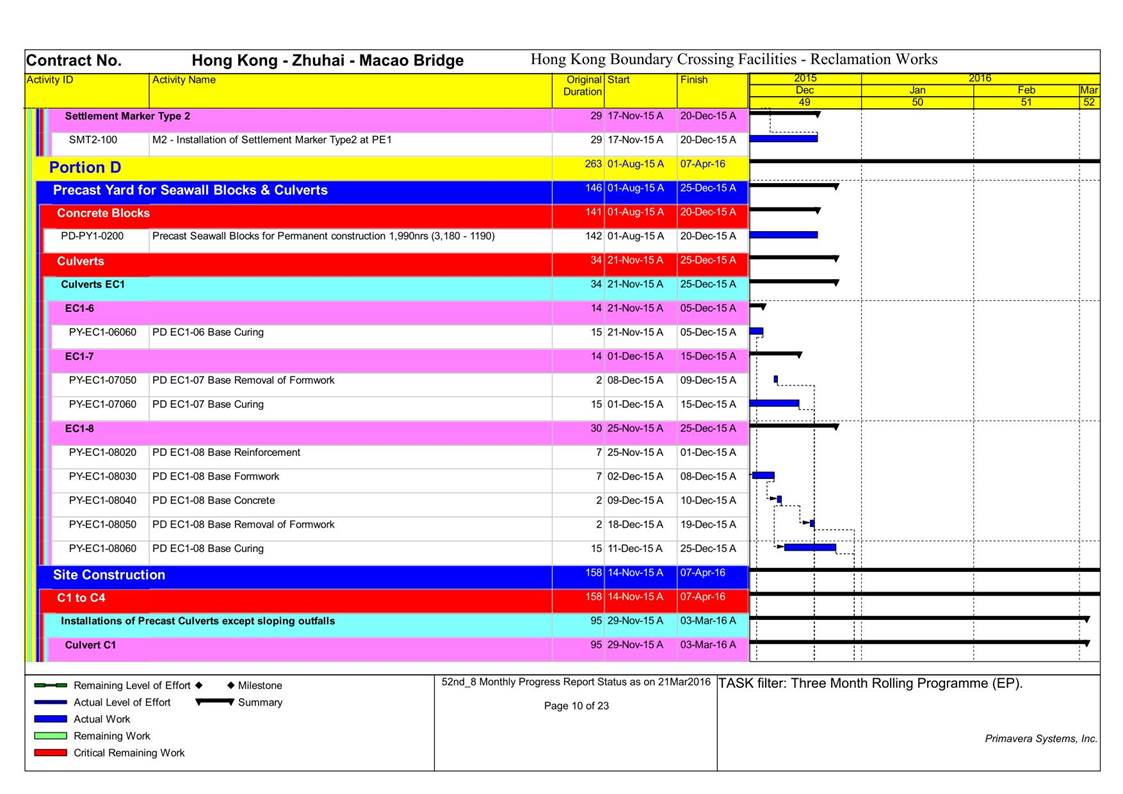Click week number 51 in the timescale
The image size is (1123, 794).
[1026, 102]
